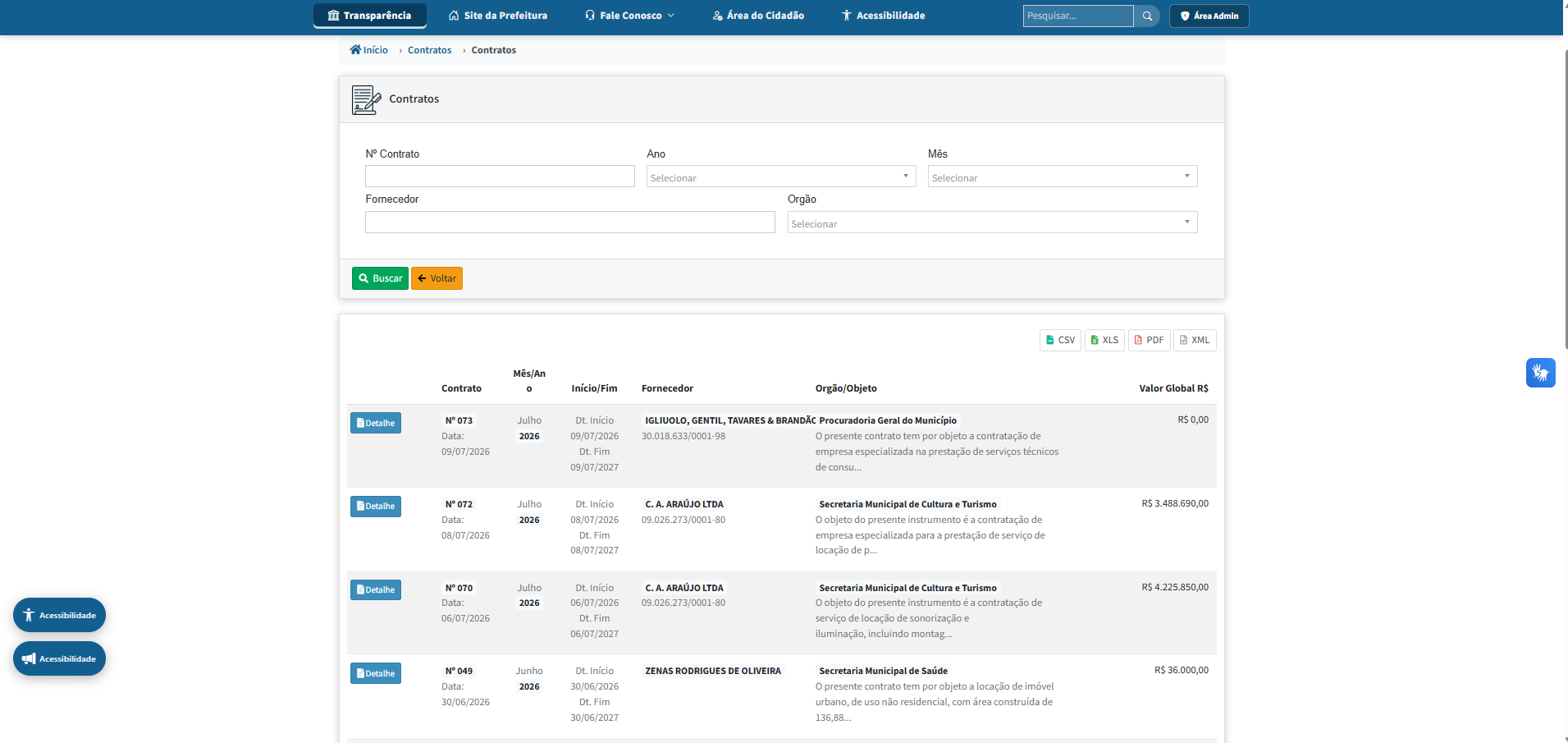The image size is (1568, 743).
Task: Open Detalhe for contract Nº 049
Action: tap(376, 673)
